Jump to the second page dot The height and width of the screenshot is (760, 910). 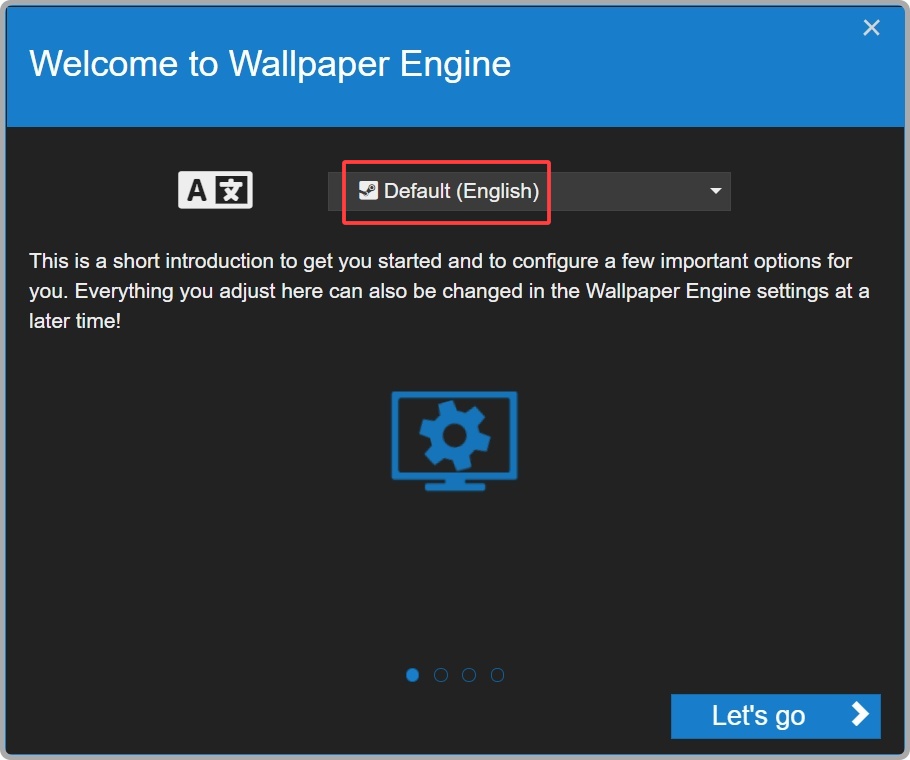tap(441, 675)
